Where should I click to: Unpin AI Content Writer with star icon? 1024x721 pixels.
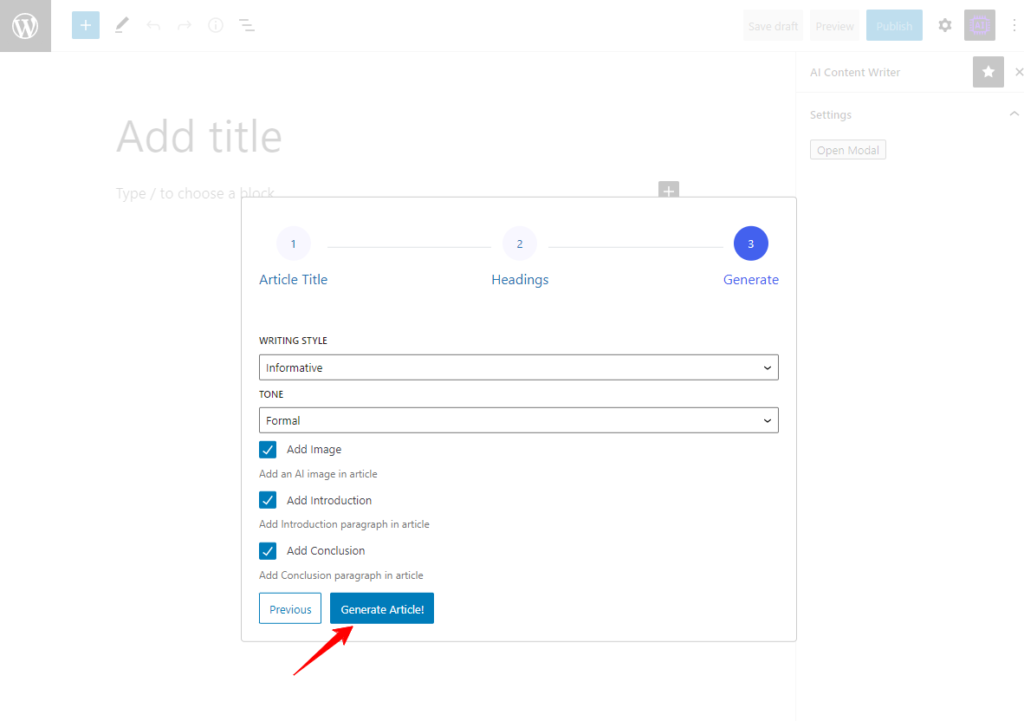click(x=988, y=72)
